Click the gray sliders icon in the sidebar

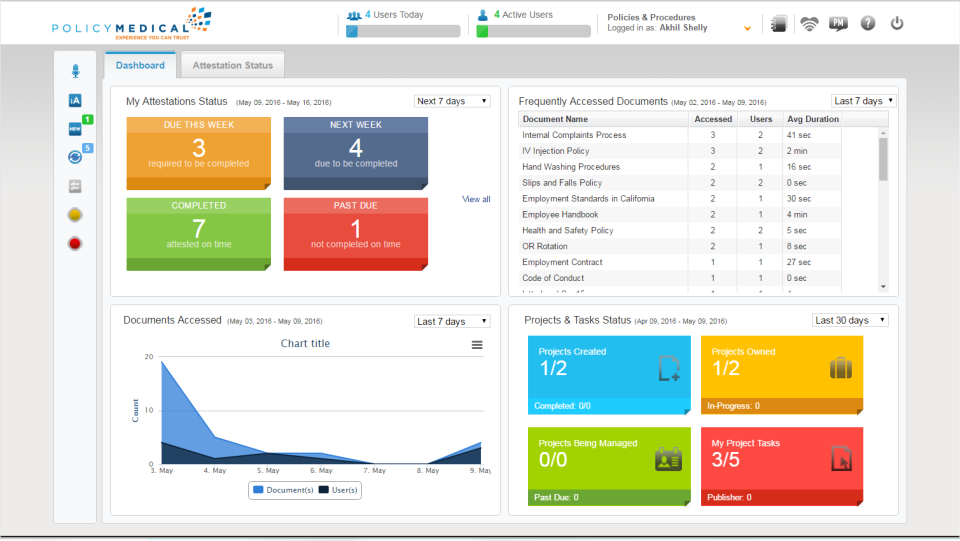click(x=75, y=186)
